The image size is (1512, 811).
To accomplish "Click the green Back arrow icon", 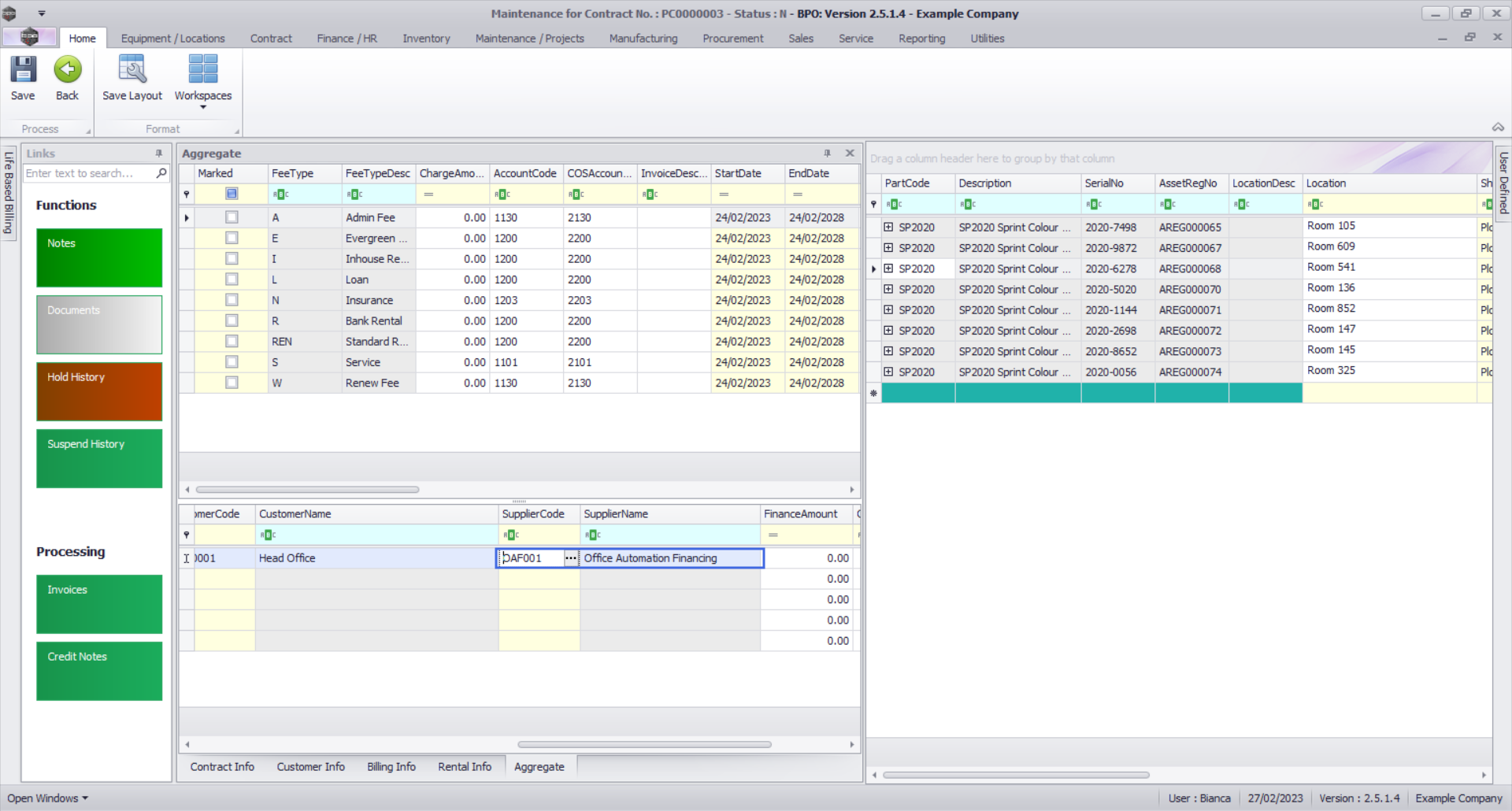I will pos(67,70).
